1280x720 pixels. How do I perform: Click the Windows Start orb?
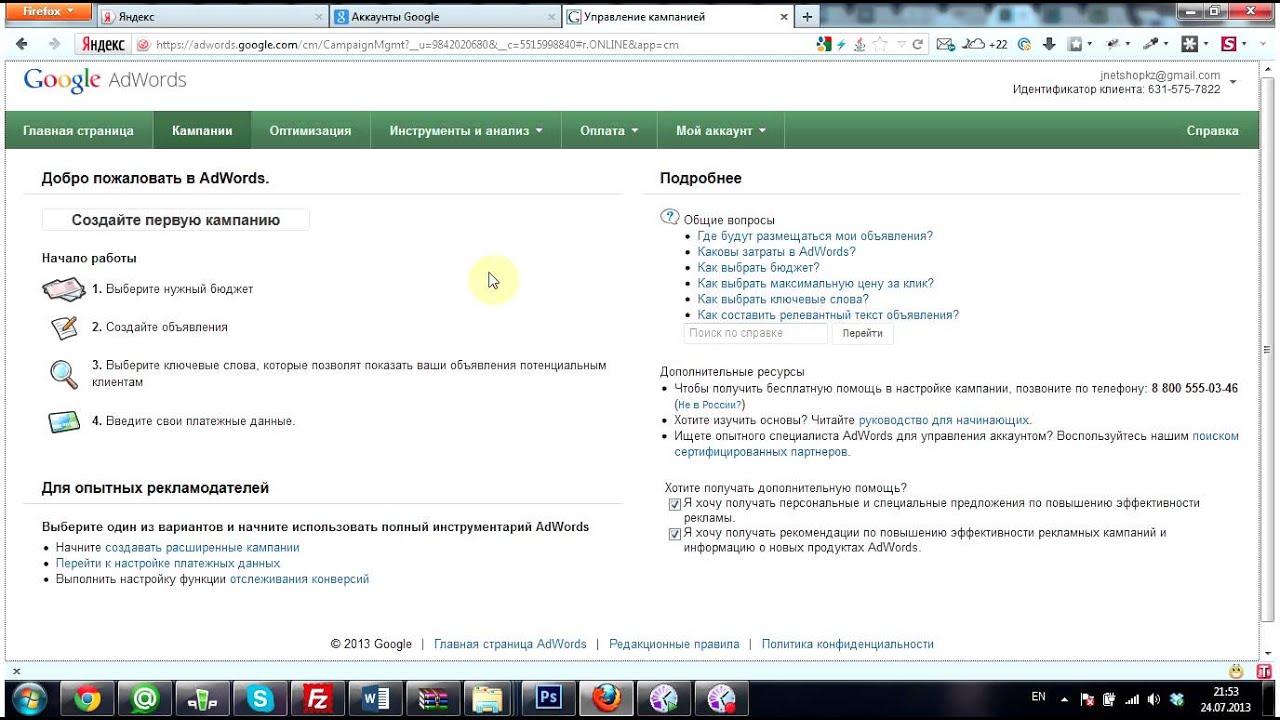pyautogui.click(x=28, y=698)
